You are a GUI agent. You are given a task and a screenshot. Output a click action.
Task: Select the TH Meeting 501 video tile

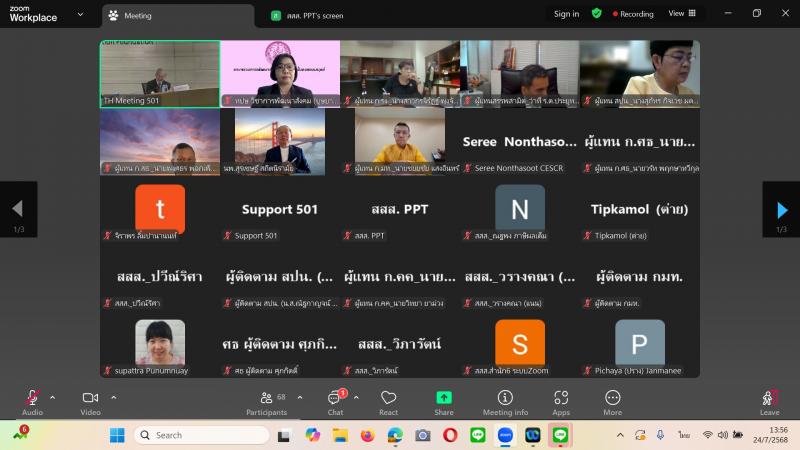click(160, 74)
